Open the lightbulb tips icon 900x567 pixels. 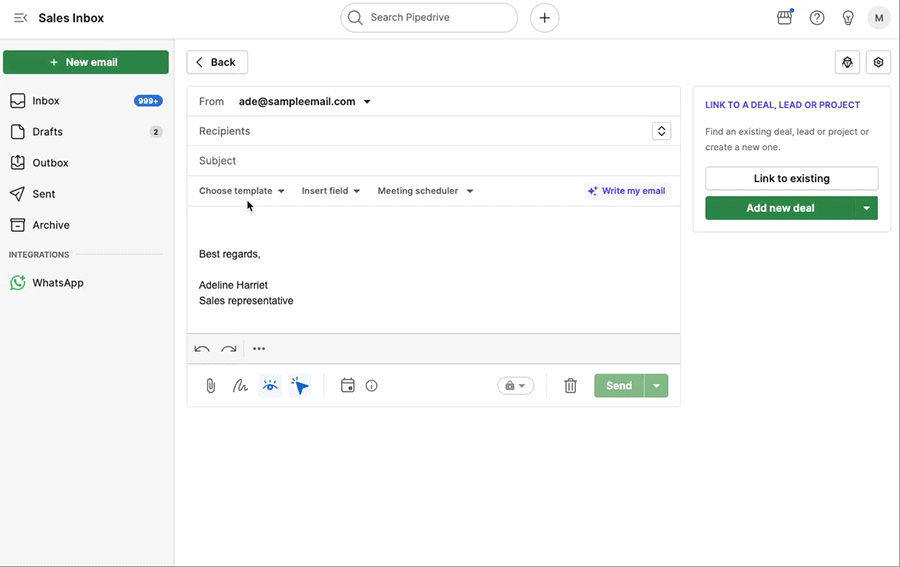848,18
